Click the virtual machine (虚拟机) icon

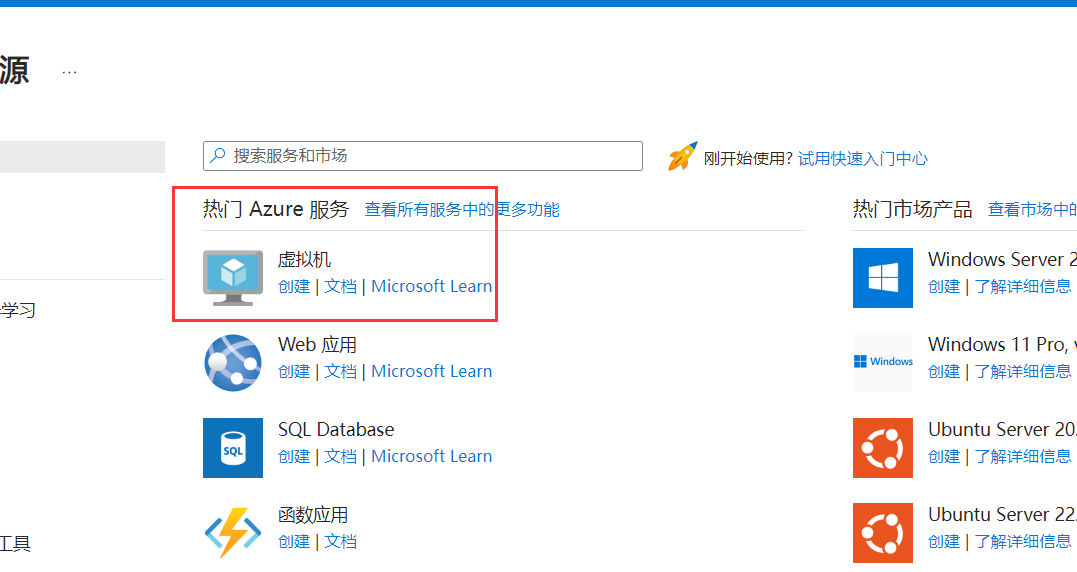[x=233, y=277]
